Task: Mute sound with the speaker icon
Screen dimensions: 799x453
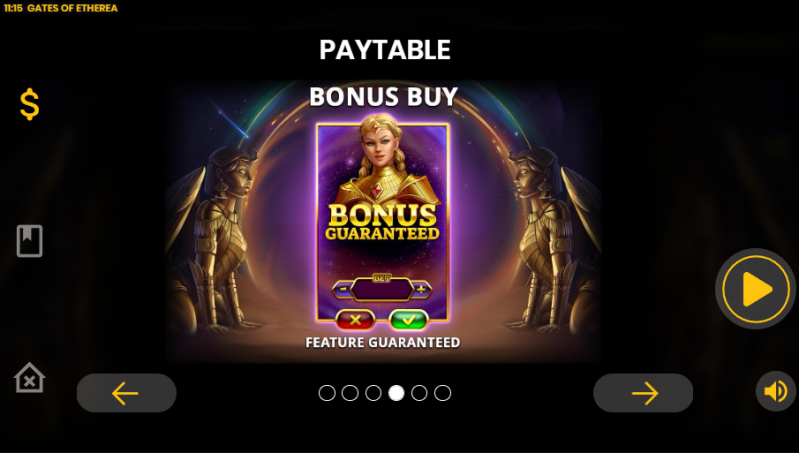Action: coord(776,391)
